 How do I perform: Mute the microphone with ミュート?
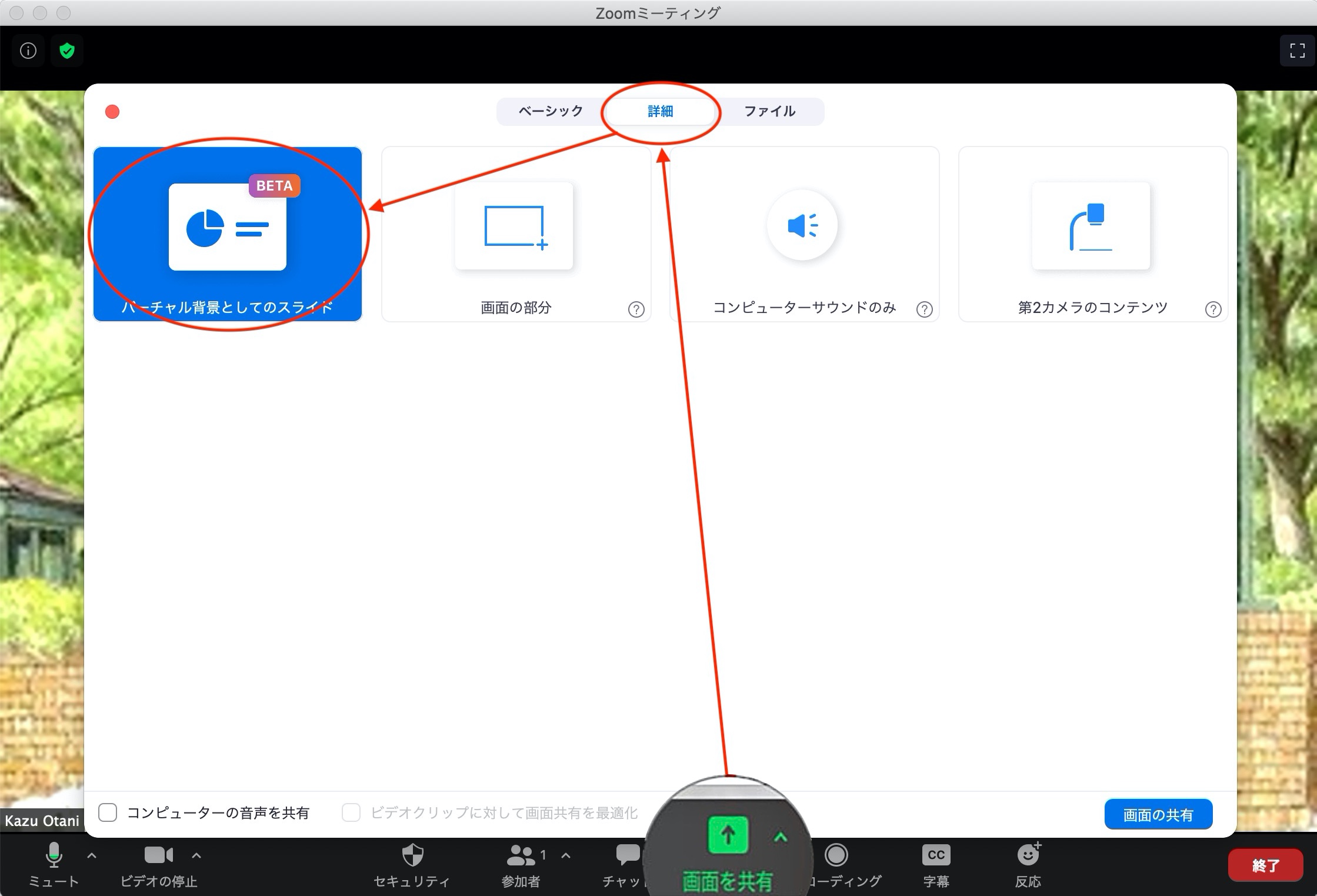pyautogui.click(x=54, y=864)
